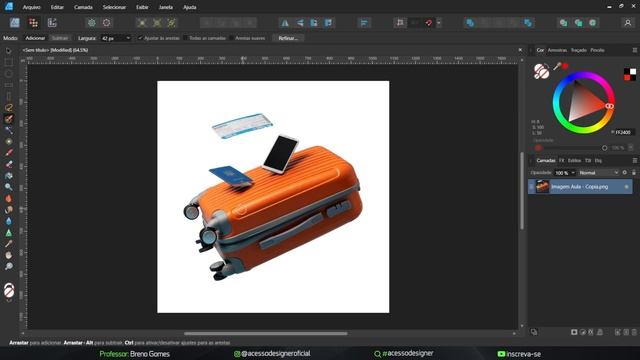
Task: Toggle Force Pixel Alignment icon
Action: click(400, 23)
